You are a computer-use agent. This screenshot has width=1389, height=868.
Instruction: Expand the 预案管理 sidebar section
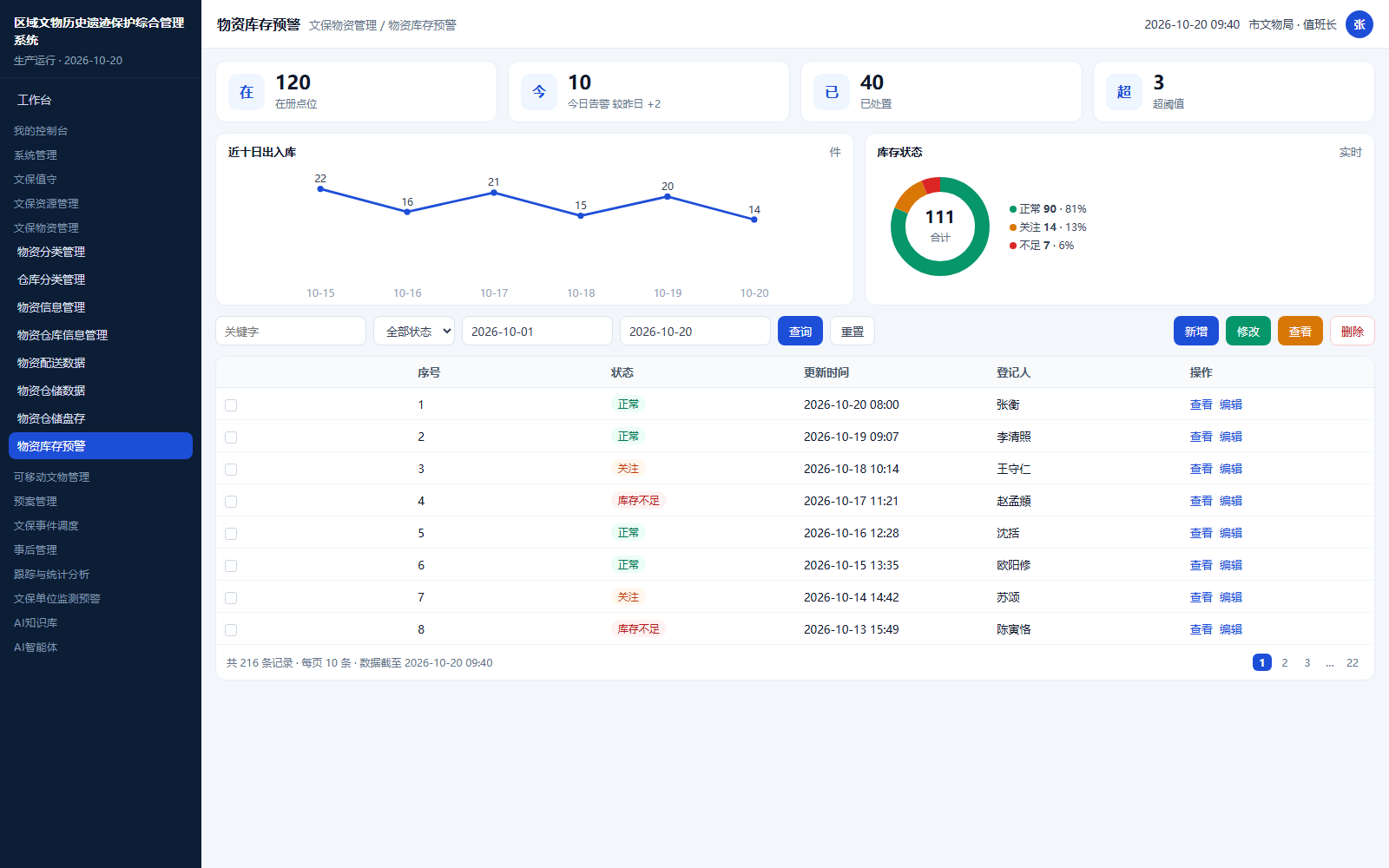point(36,501)
